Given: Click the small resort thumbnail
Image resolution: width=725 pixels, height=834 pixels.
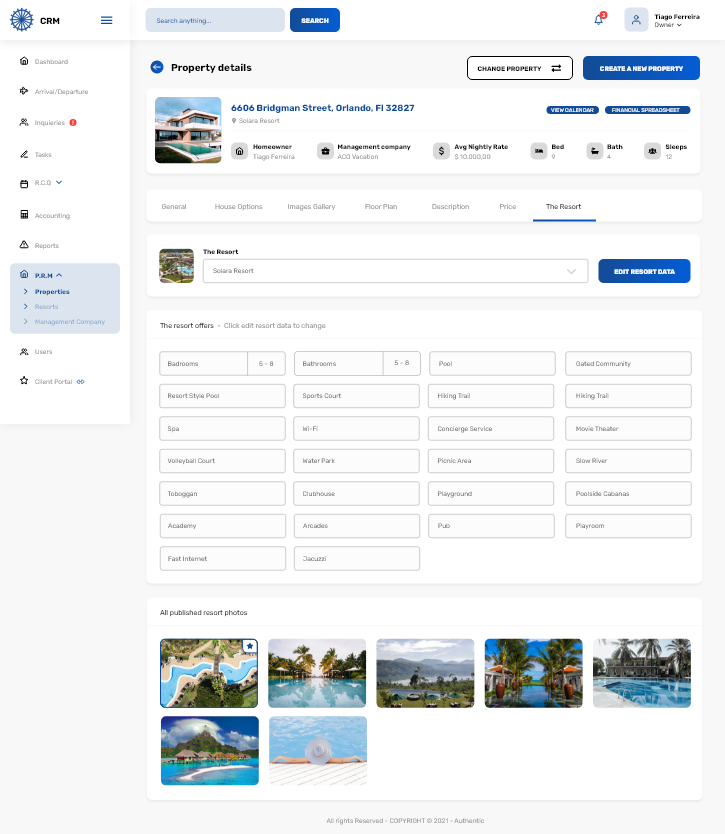Looking at the screenshot, I should pyautogui.click(x=177, y=266).
